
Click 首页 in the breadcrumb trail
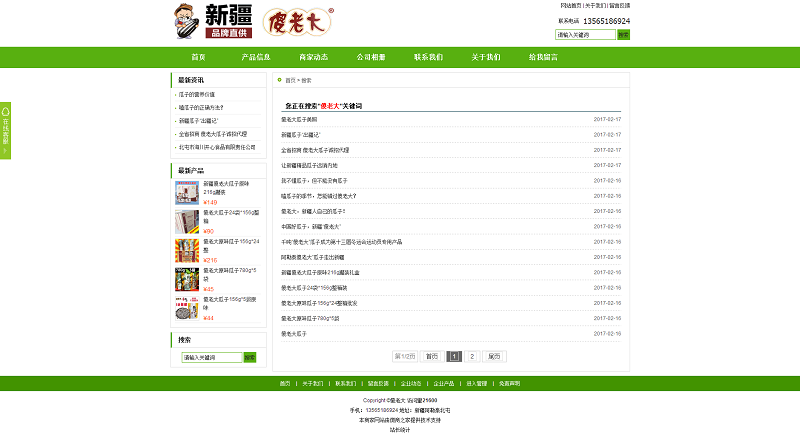click(x=290, y=80)
